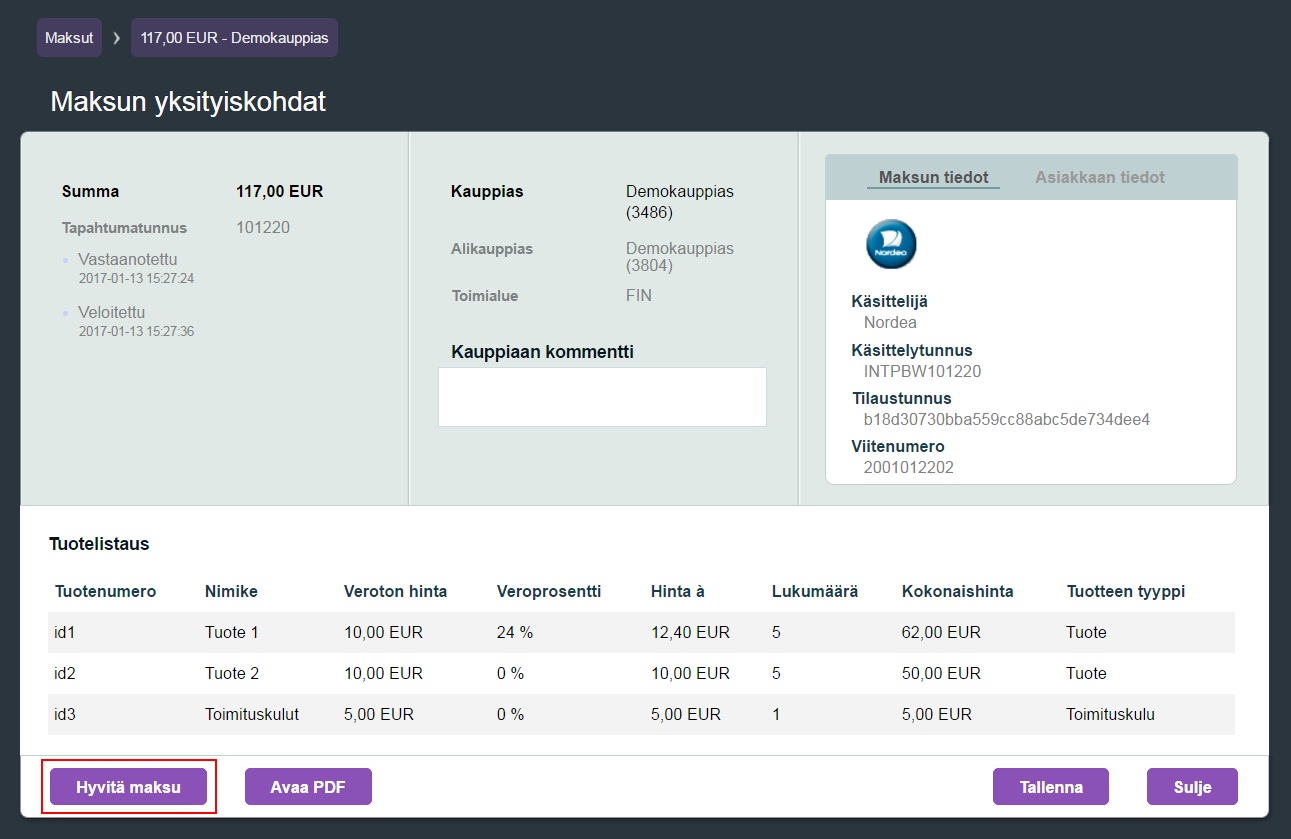
Task: Select order ID b18d30730bba559cc88abc5de734dee4
Action: click(x=1007, y=420)
